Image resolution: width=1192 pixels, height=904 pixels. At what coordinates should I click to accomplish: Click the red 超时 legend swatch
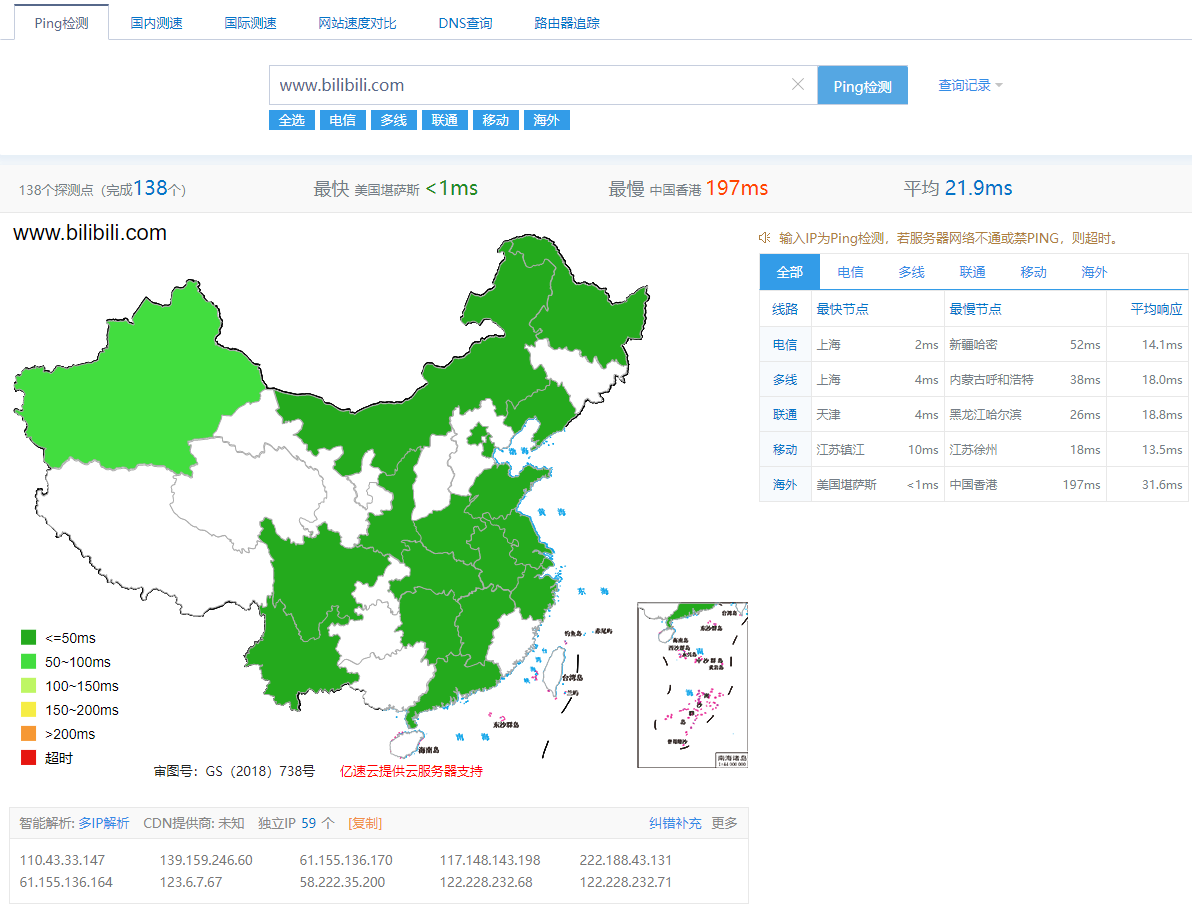pyautogui.click(x=28, y=757)
